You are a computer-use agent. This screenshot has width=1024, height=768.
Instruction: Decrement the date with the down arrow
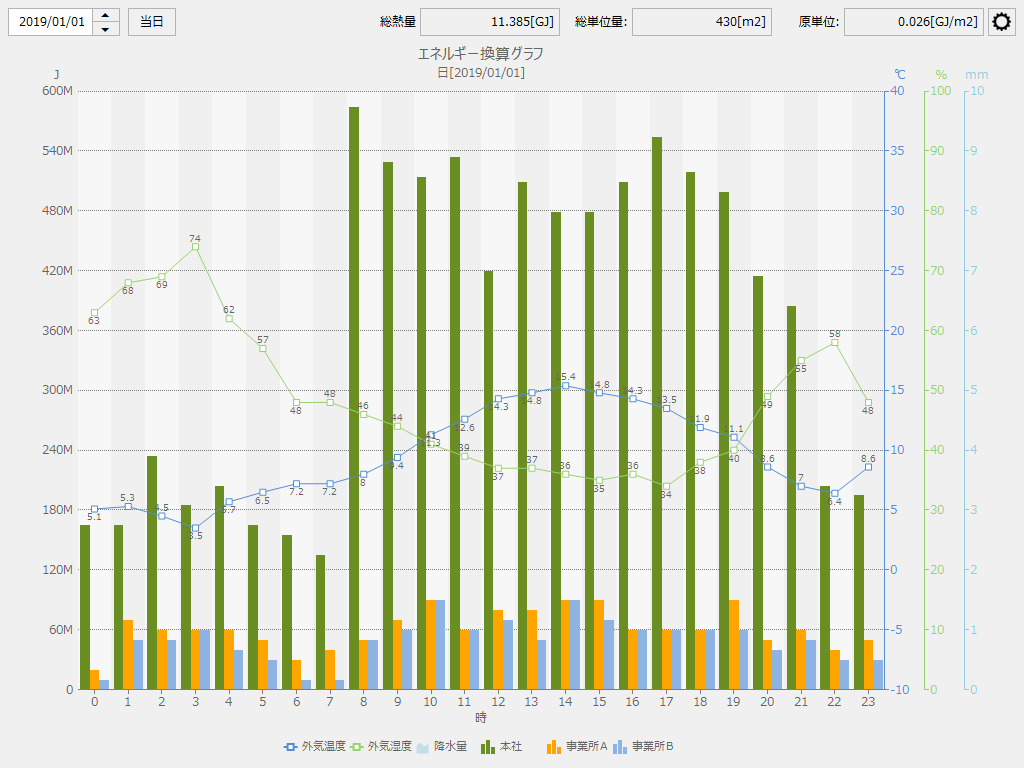click(x=106, y=29)
